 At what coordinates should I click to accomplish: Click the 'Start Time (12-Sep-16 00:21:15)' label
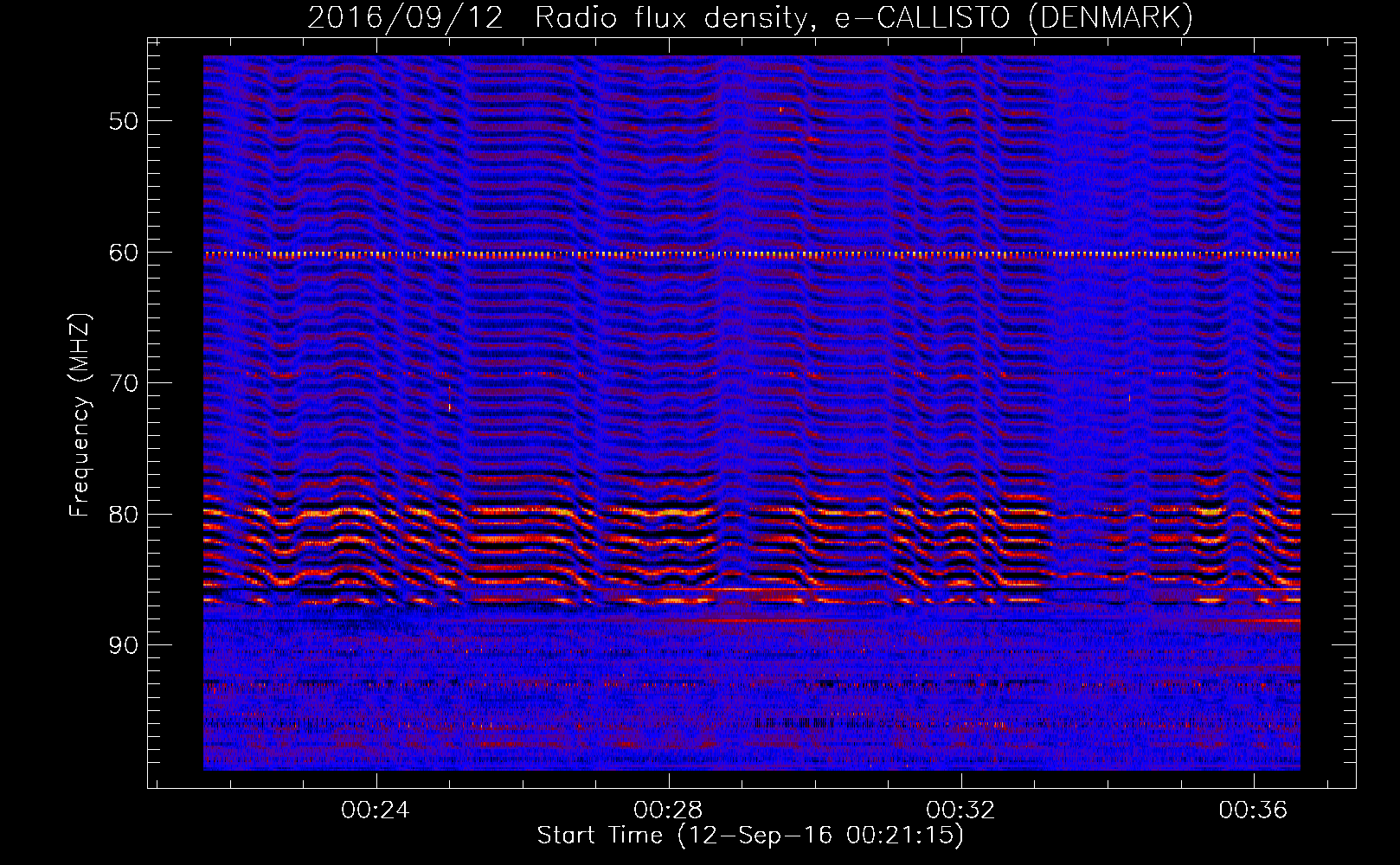(750, 836)
